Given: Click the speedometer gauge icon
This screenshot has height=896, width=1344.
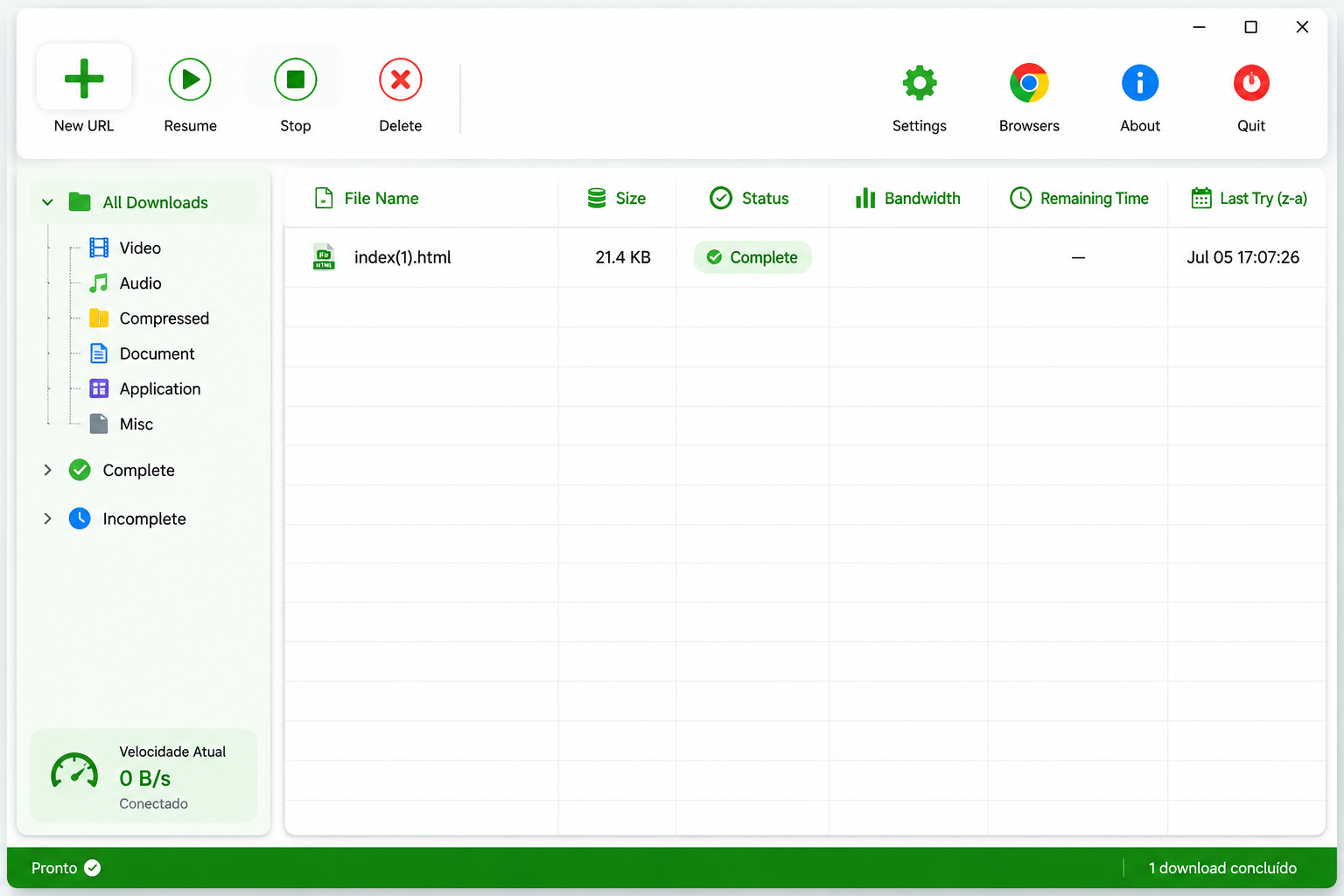Looking at the screenshot, I should coord(74,772).
